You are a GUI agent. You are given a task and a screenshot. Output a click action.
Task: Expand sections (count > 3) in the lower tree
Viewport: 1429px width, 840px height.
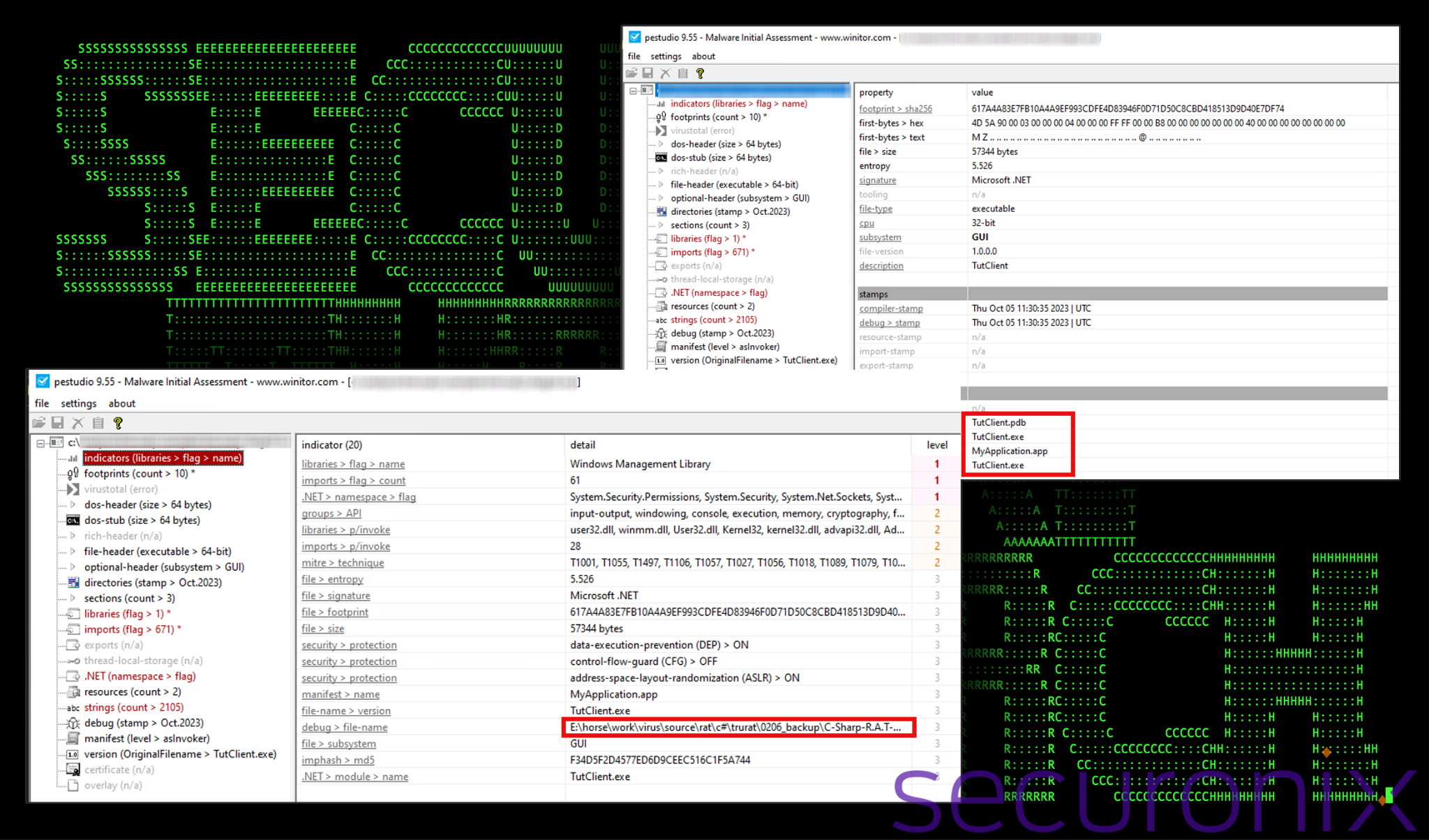pos(73,598)
